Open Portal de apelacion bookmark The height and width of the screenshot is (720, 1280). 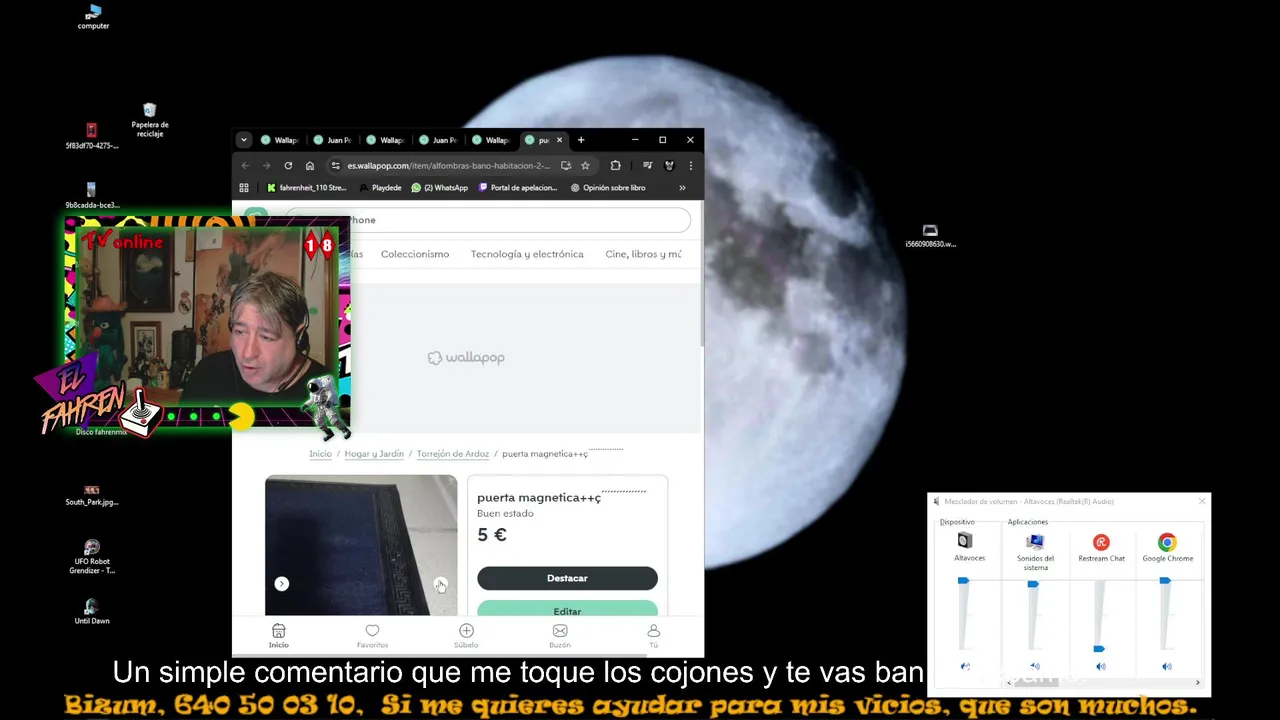coord(518,188)
